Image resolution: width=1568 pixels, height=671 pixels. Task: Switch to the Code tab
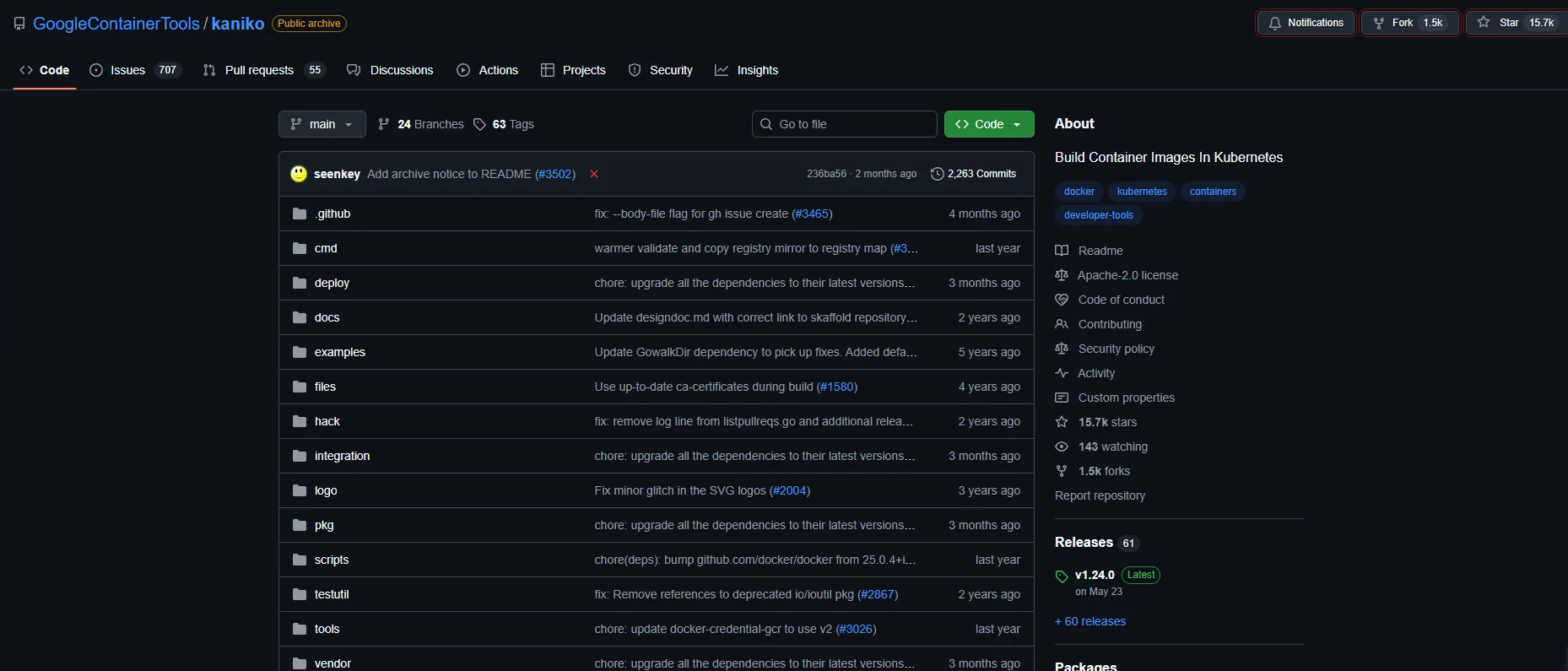click(x=45, y=70)
